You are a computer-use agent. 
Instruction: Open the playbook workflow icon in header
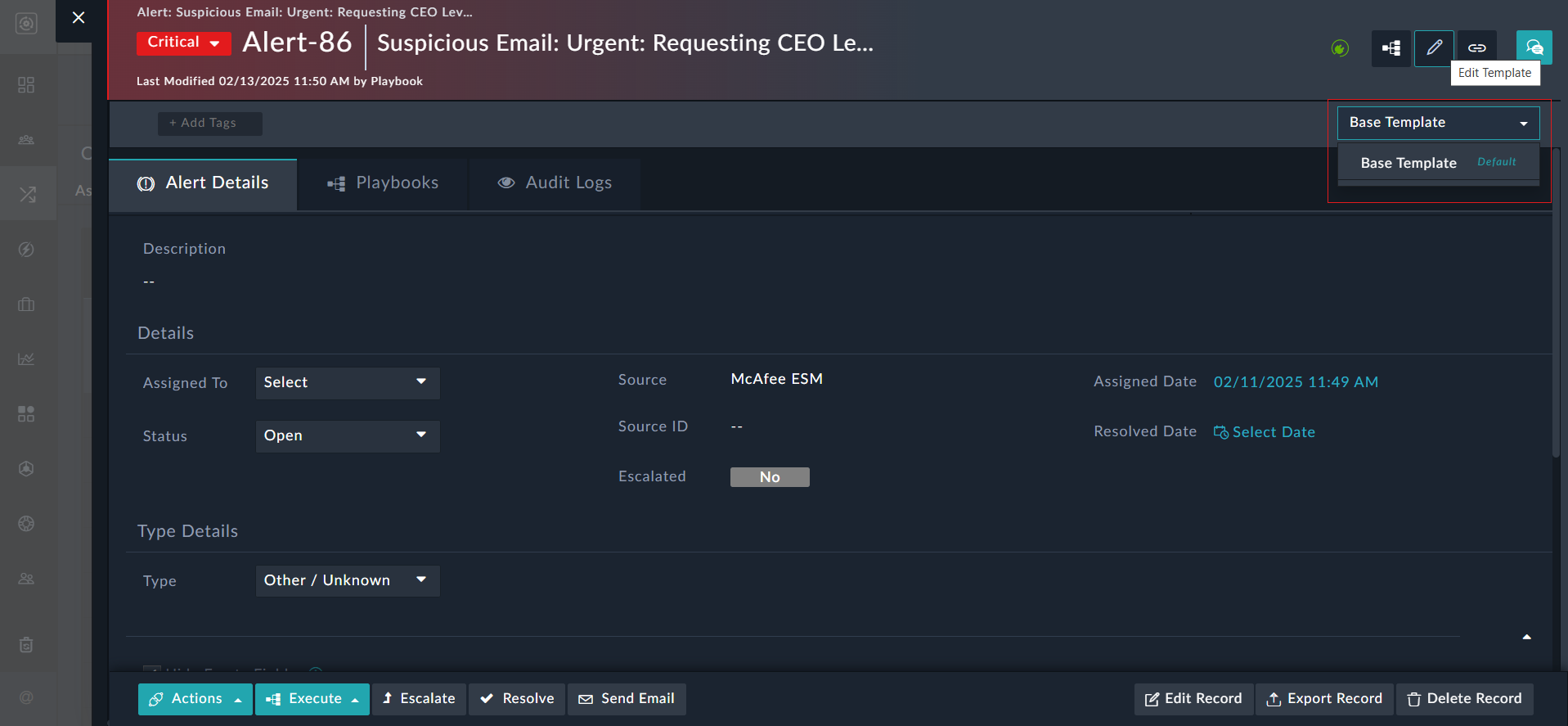point(1391,48)
